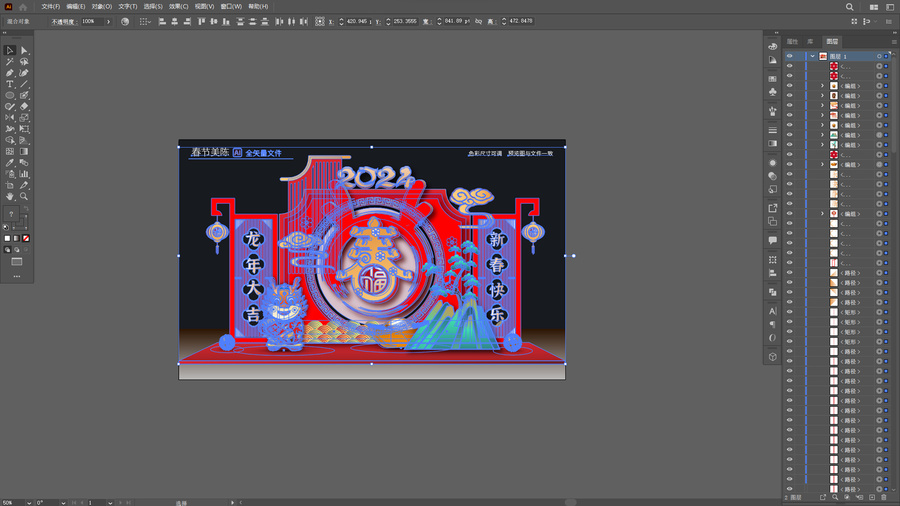
Task: Select the Gradient tool
Action: pos(24,151)
